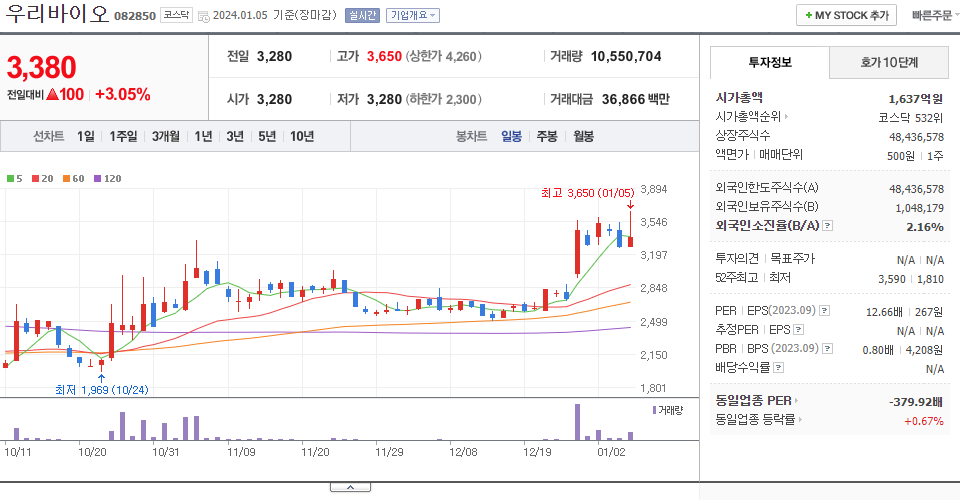This screenshot has width=960, height=500.
Task: Click the 코스닥 market badge
Action: coord(176,15)
